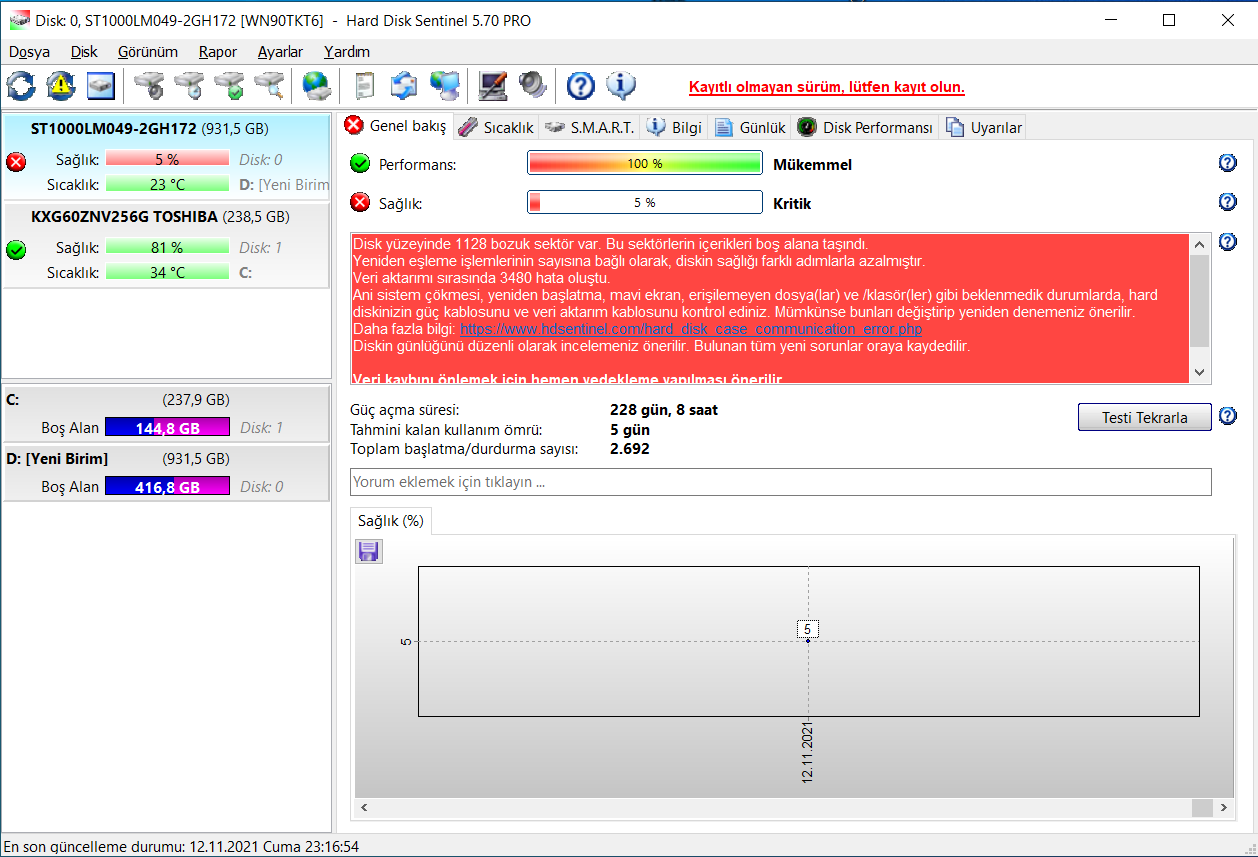This screenshot has height=857, width=1258.
Task: Switch to the S.M.A.R.T. tab
Action: (x=590, y=128)
